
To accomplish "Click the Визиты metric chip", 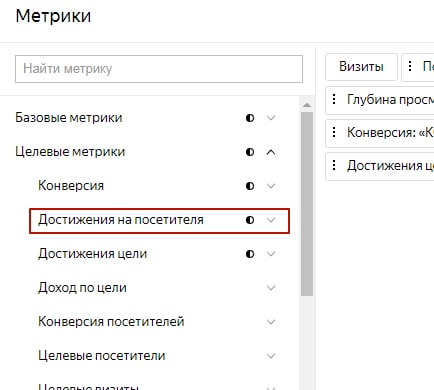I will tap(361, 67).
